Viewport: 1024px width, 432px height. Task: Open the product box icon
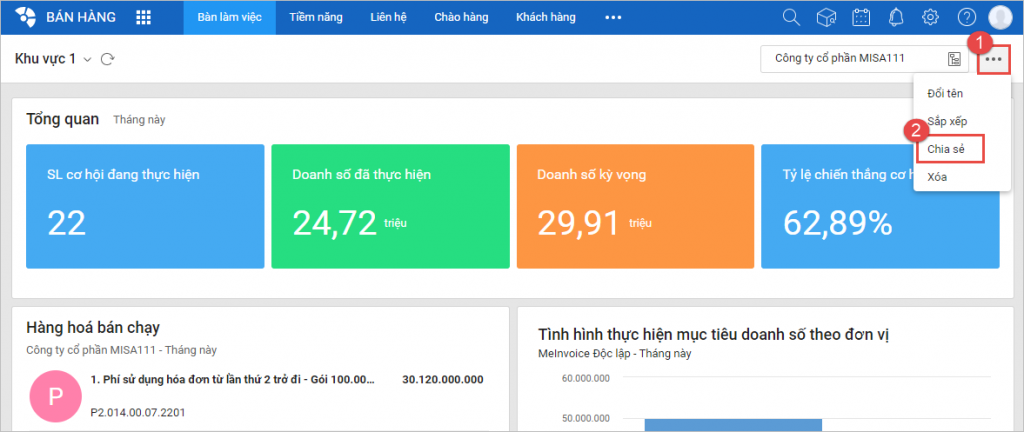click(x=827, y=18)
